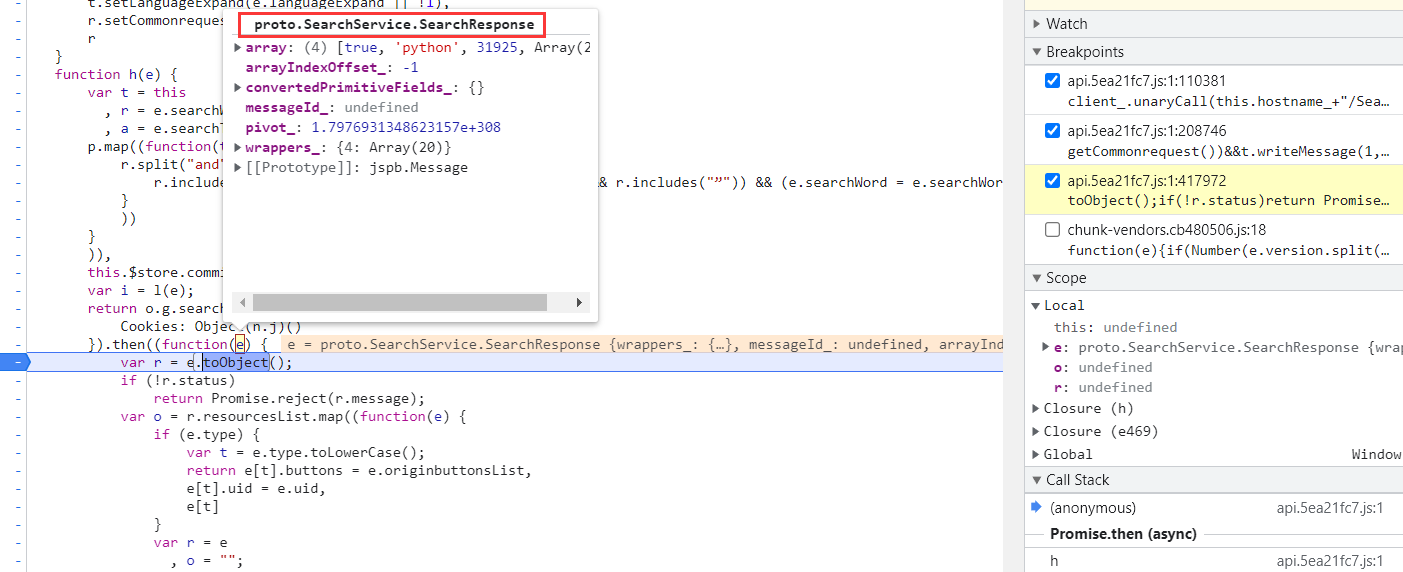The image size is (1403, 572).
Task: Click the highlighted toObject call in code
Action: tap(236, 363)
